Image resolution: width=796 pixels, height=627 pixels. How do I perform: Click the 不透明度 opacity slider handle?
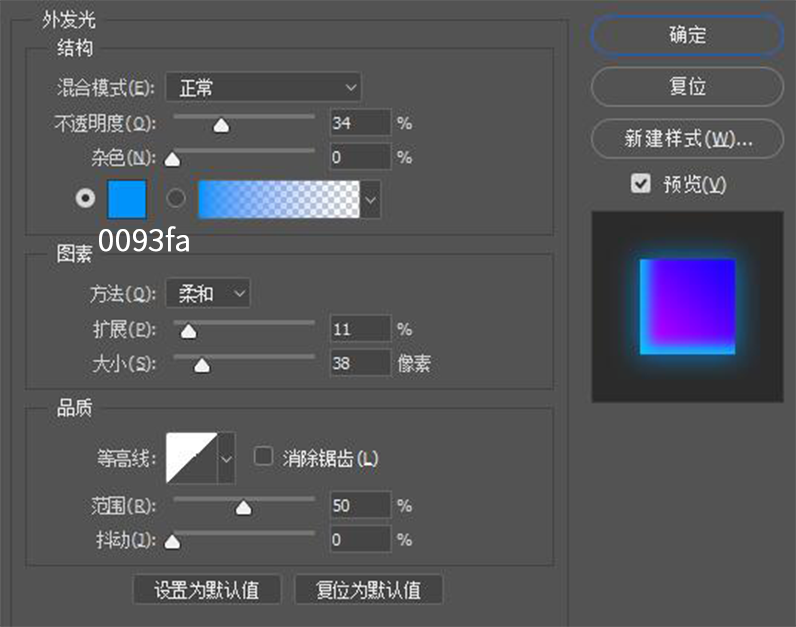221,125
